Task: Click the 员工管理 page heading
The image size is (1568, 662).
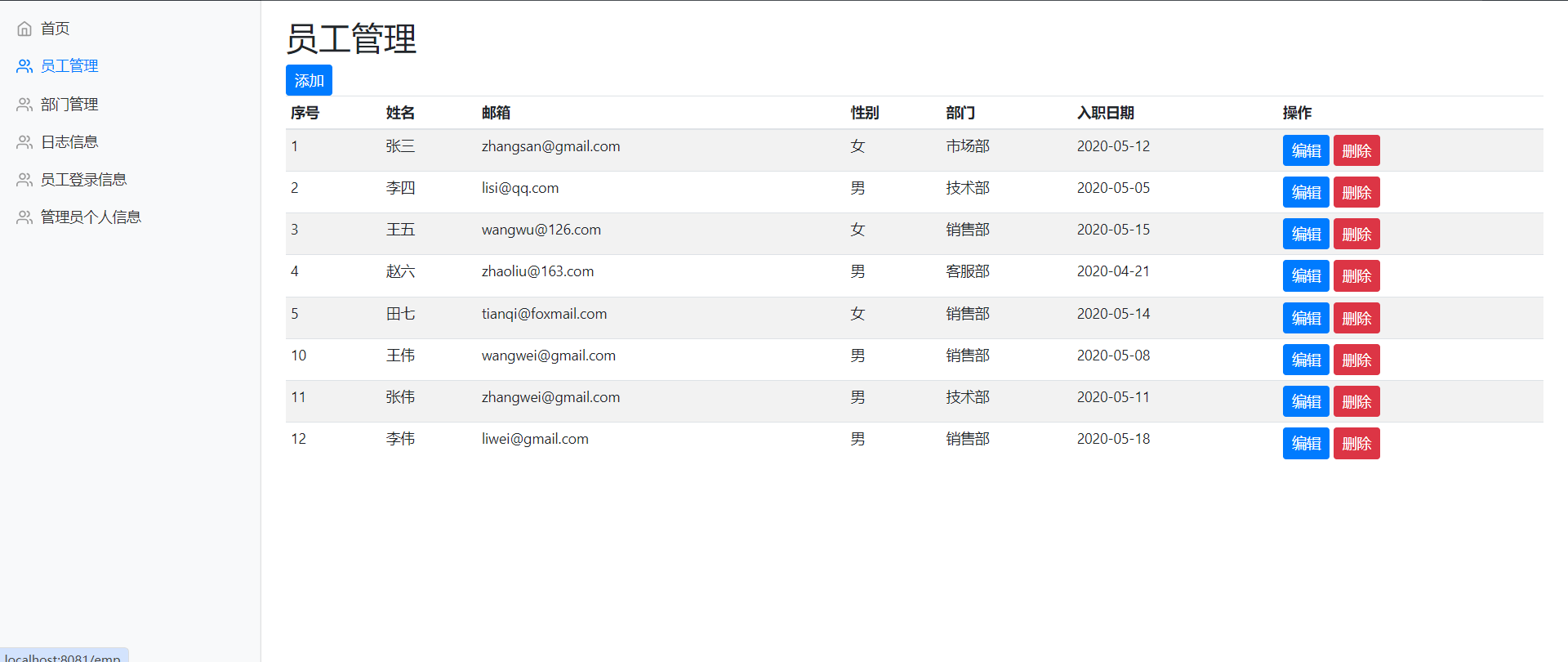Action: [x=351, y=38]
